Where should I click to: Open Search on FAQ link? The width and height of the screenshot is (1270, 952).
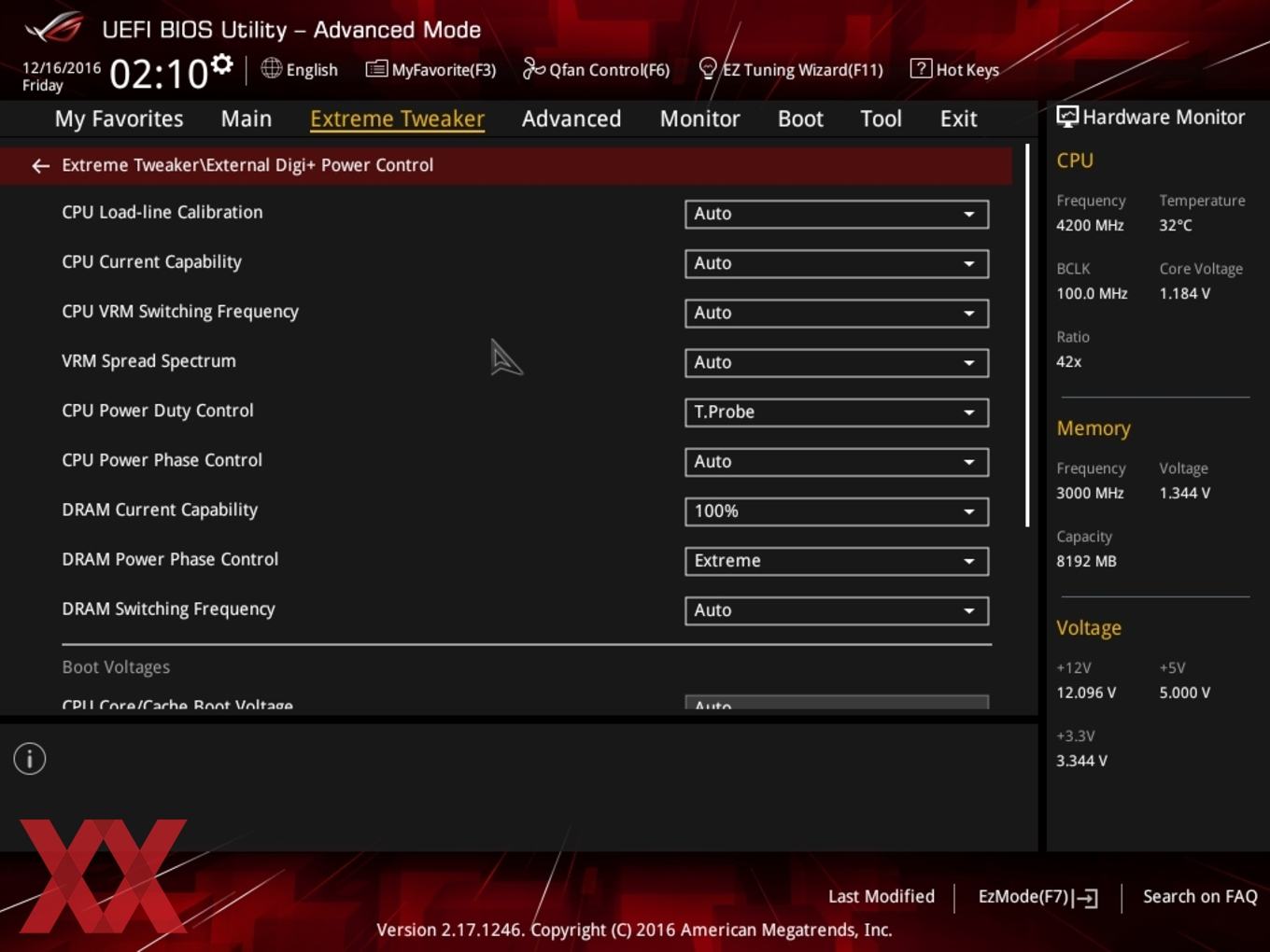1200,896
